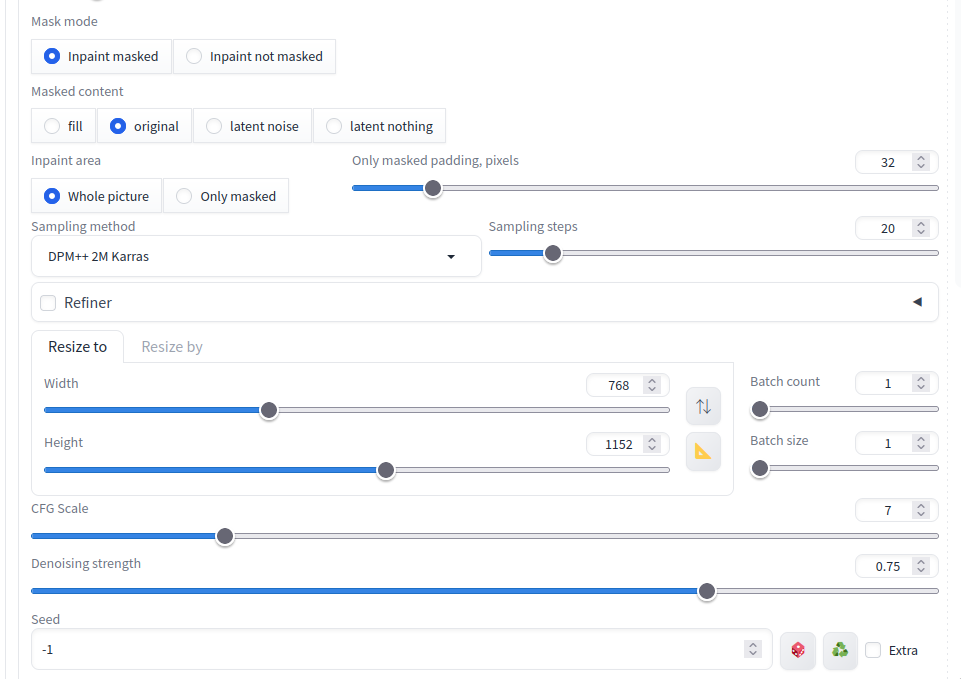This screenshot has height=679, width=961.
Task: Click the triangle ruler aspect ratio icon
Action: (703, 452)
